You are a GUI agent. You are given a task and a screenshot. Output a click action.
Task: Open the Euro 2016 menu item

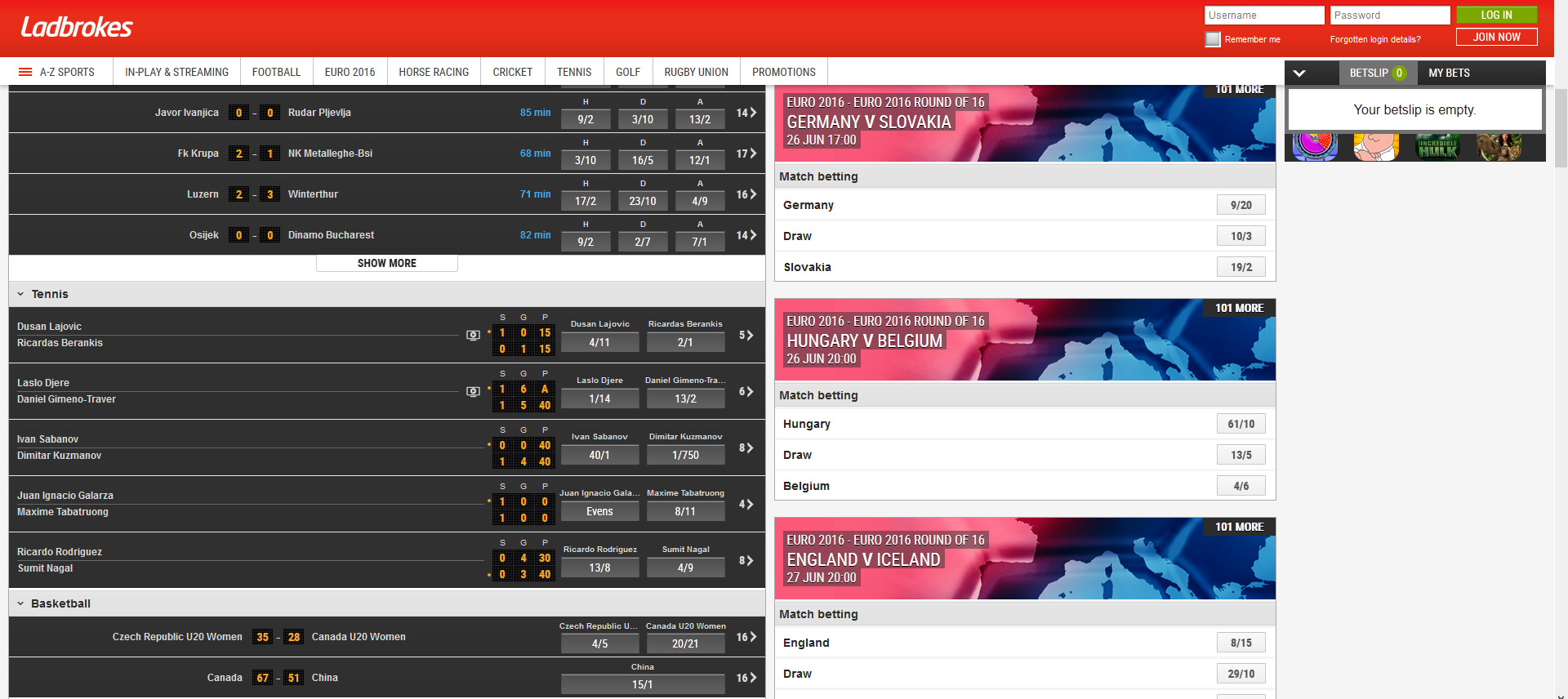point(350,72)
